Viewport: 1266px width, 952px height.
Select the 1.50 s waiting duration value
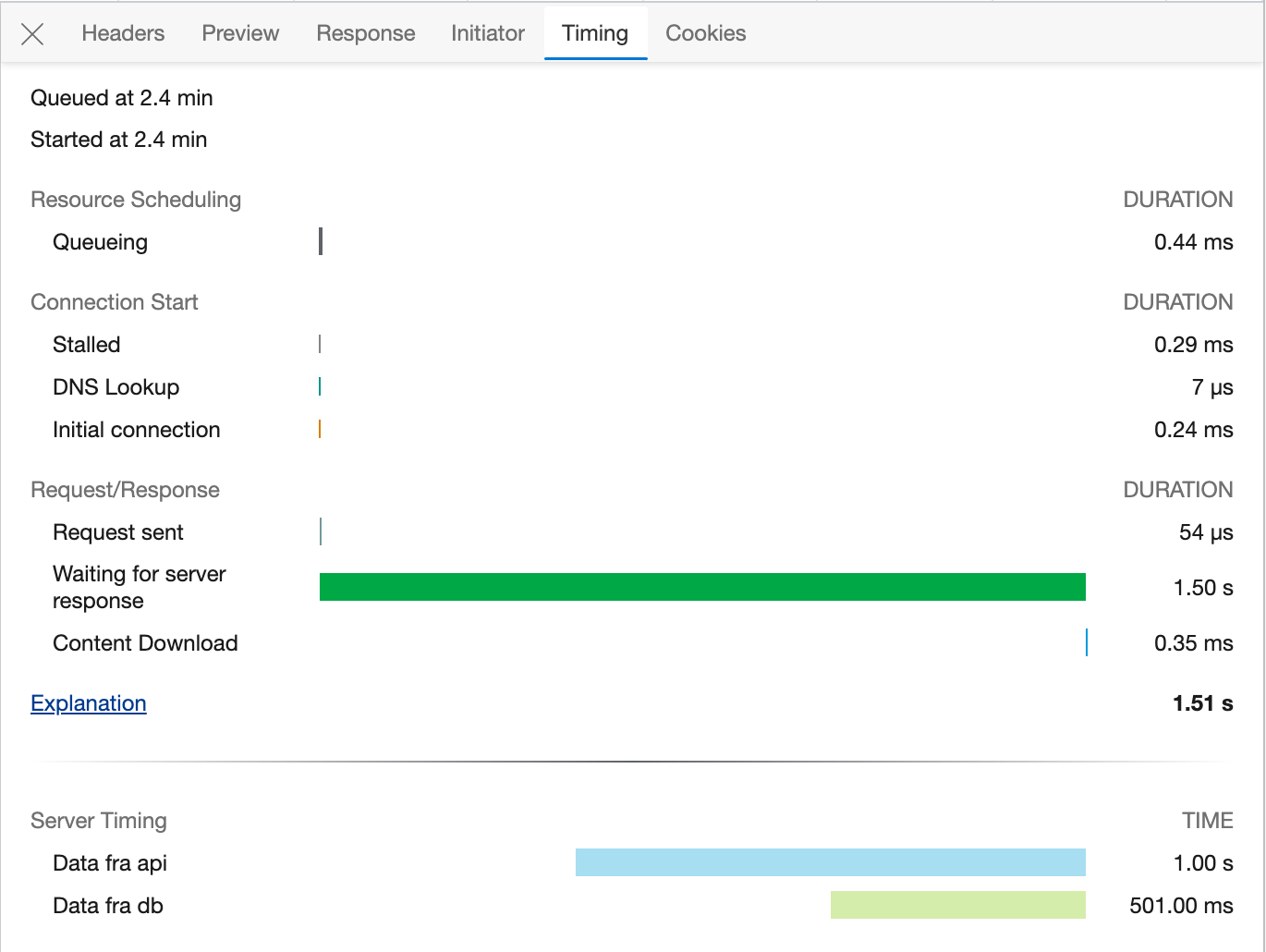(x=1202, y=588)
